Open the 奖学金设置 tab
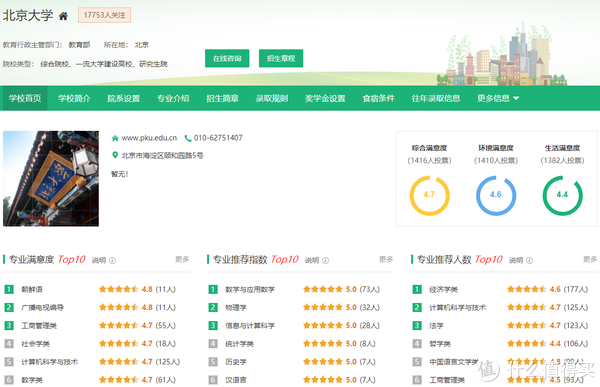The width and height of the screenshot is (600, 387). 325,98
